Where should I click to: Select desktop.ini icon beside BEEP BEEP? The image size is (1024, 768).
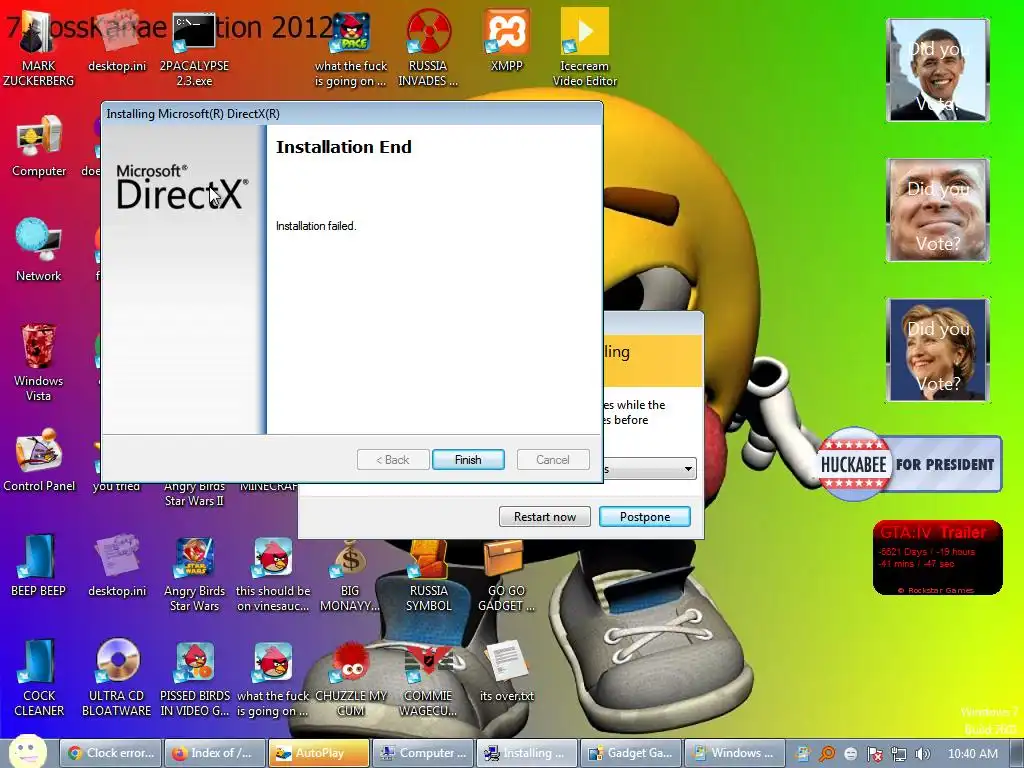click(117, 566)
